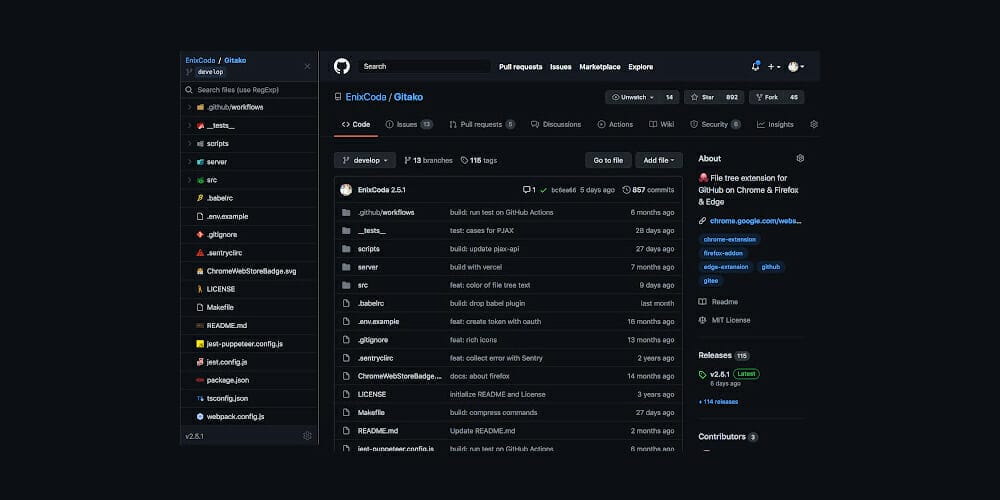Open Marketplace in top navigation

coord(599,67)
